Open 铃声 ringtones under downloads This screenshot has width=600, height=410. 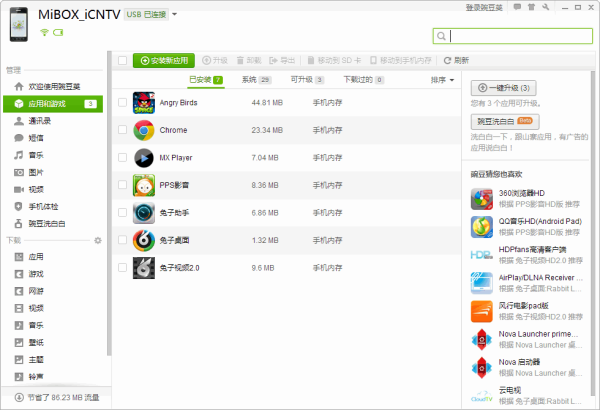(53, 377)
